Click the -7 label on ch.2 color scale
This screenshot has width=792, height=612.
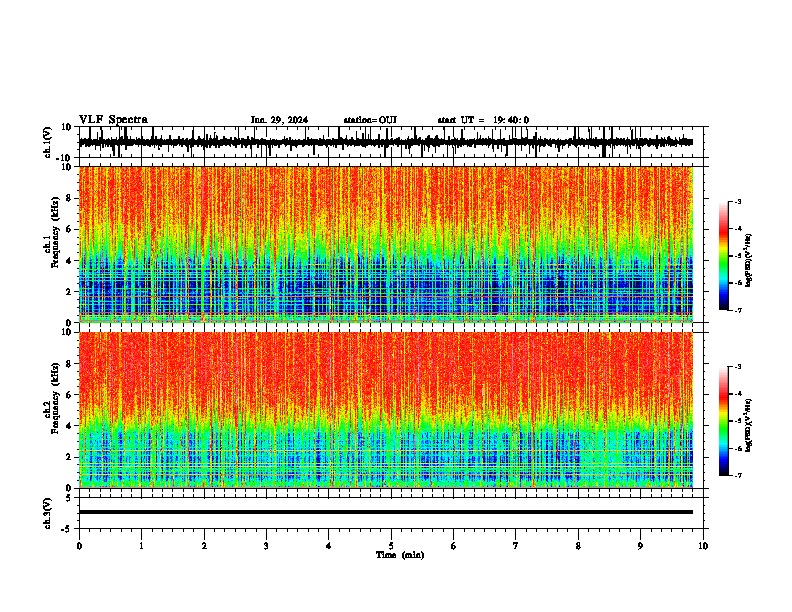click(x=737, y=475)
